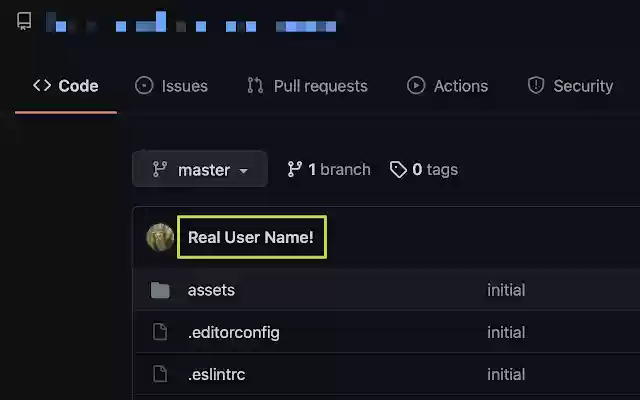Click the commit author avatar
The width and height of the screenshot is (640, 400).
tap(160, 238)
